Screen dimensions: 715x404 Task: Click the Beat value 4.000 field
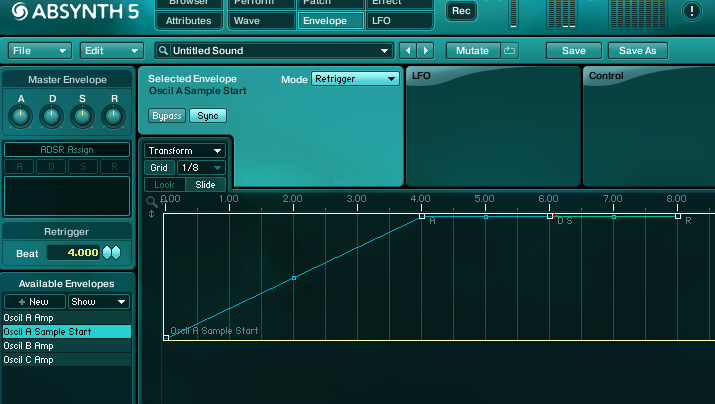pos(73,253)
